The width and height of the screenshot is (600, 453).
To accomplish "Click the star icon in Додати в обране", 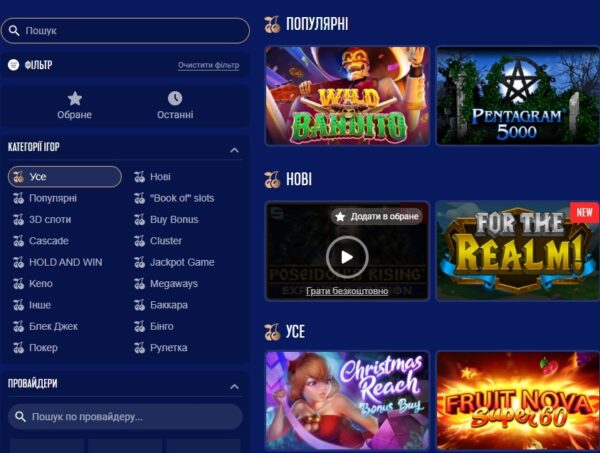I will click(x=340, y=217).
